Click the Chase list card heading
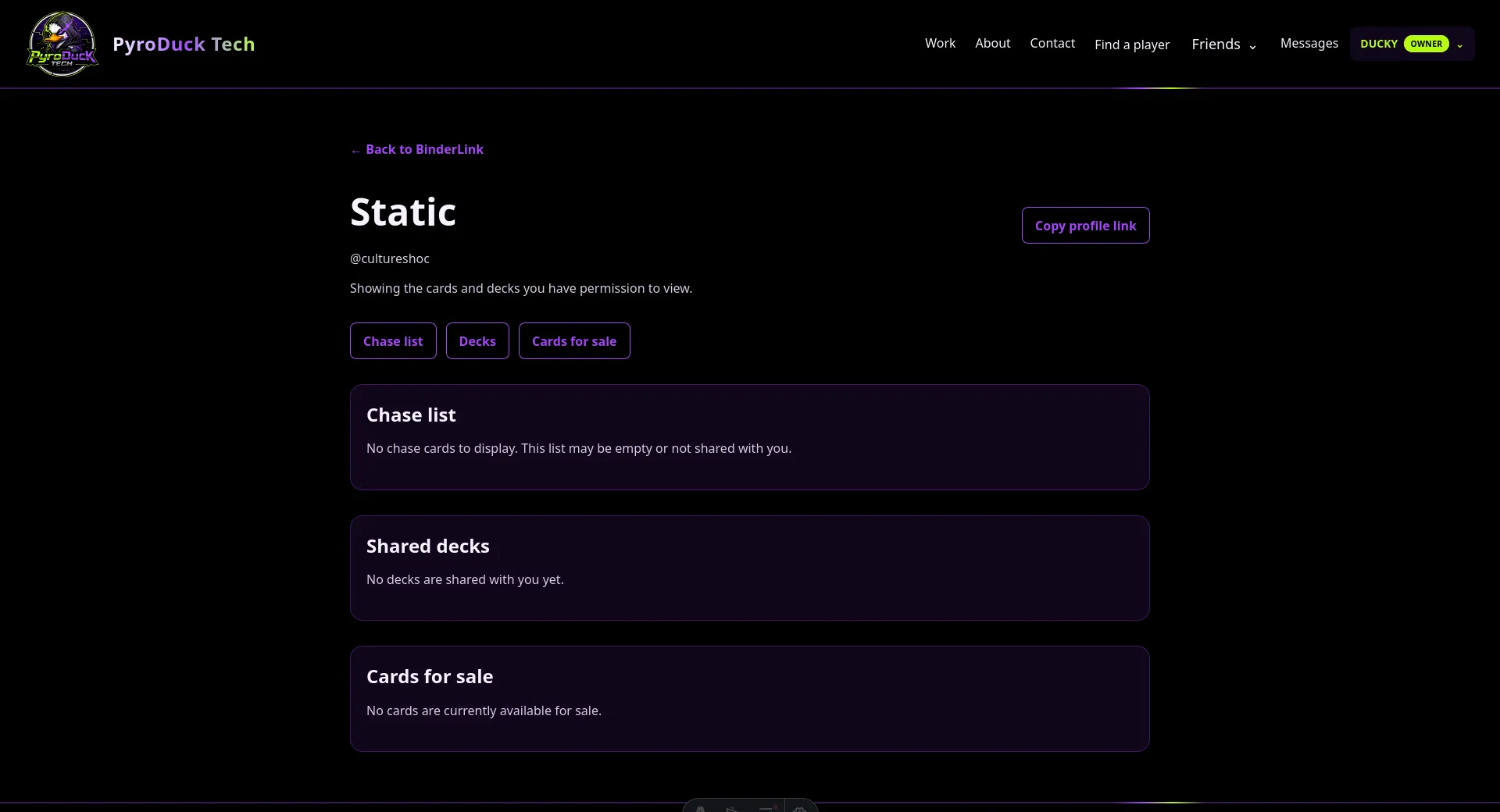This screenshot has height=812, width=1500. pos(411,415)
